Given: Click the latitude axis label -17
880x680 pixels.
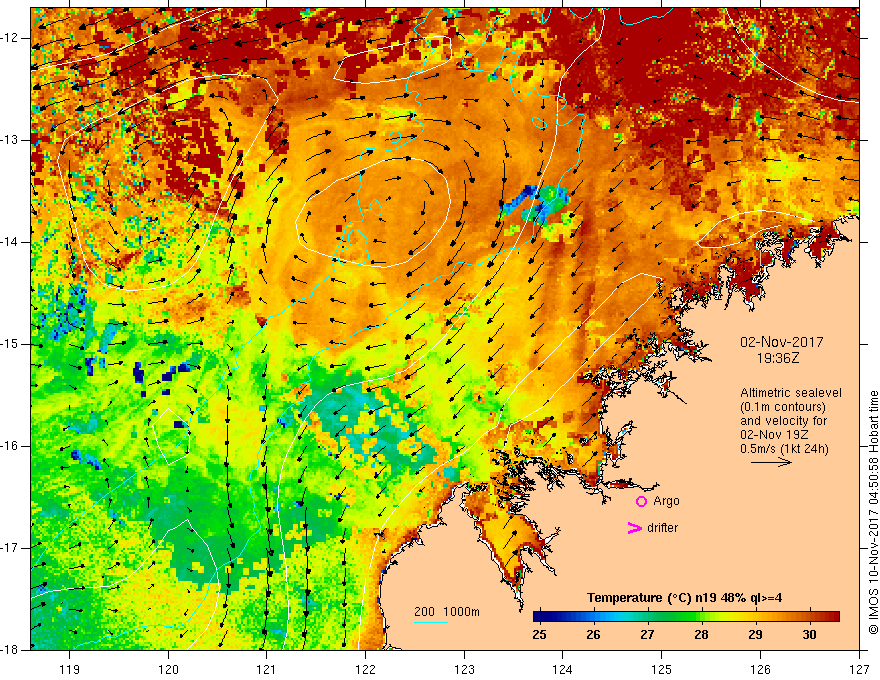Looking at the screenshot, I should [10, 548].
